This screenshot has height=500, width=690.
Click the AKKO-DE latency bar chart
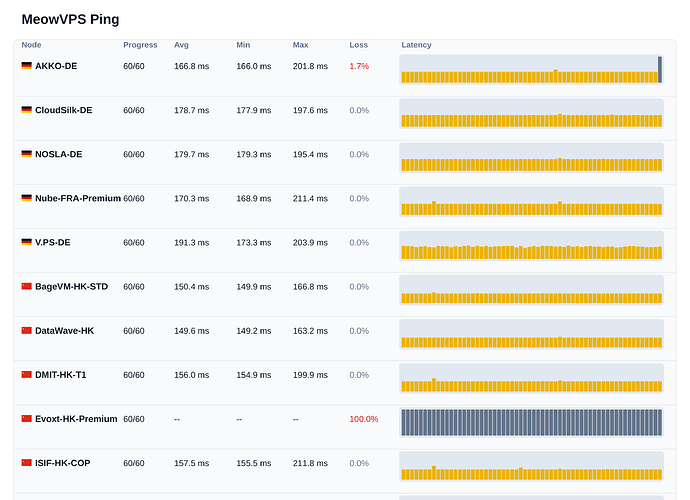pyautogui.click(x=531, y=69)
